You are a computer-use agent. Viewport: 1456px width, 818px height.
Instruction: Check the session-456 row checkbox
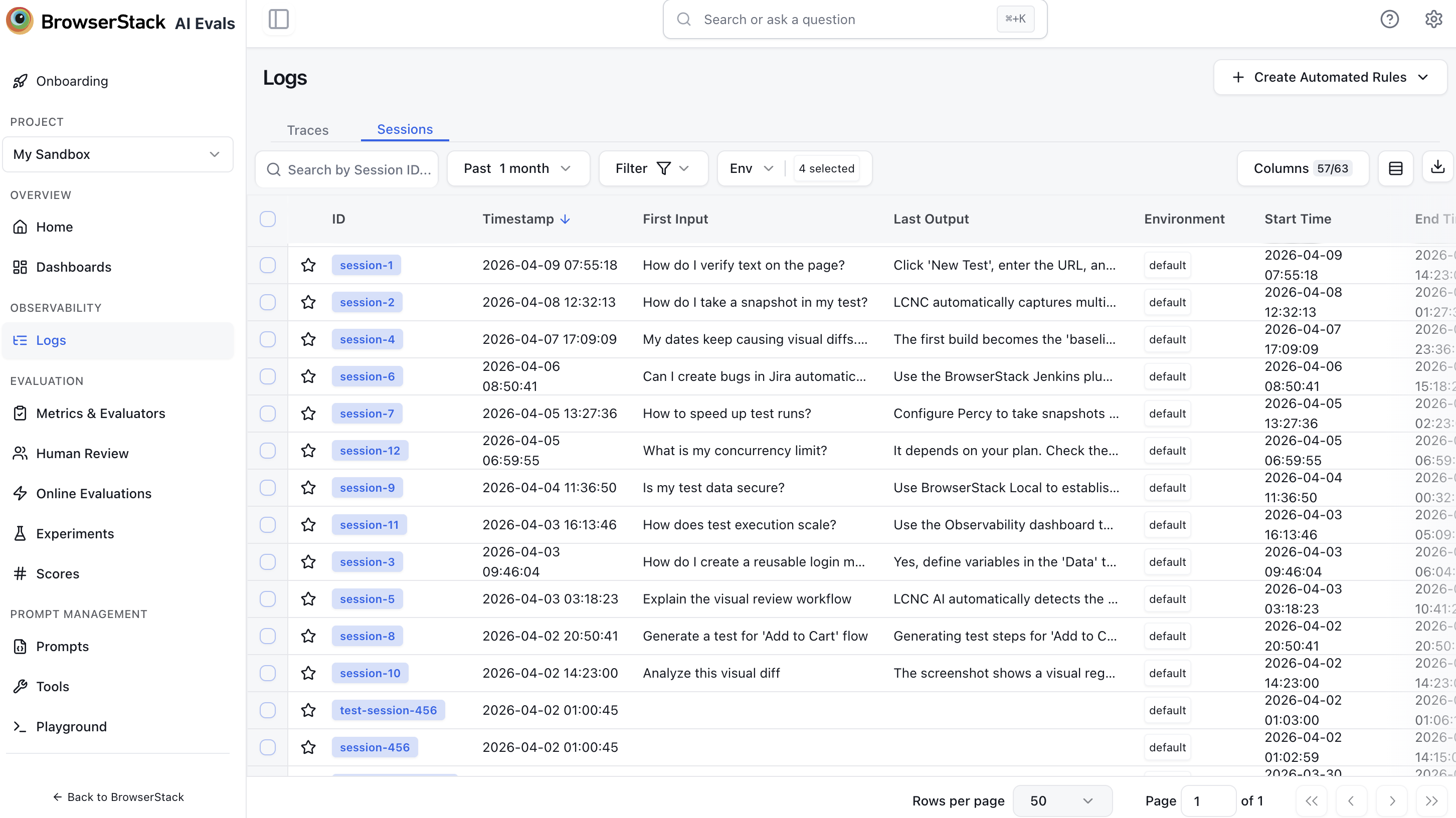[268, 747]
